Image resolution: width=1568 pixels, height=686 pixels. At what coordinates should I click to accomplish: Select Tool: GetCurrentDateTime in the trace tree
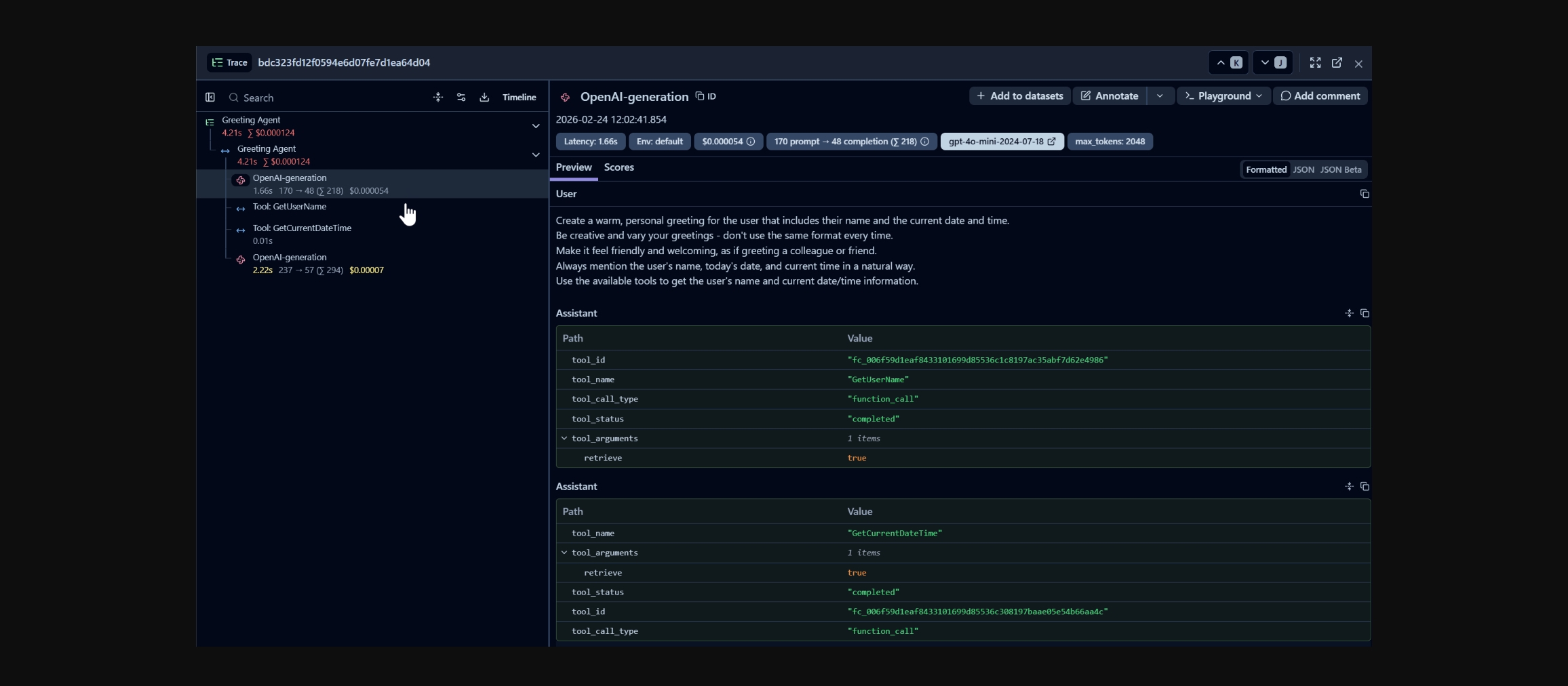point(302,228)
